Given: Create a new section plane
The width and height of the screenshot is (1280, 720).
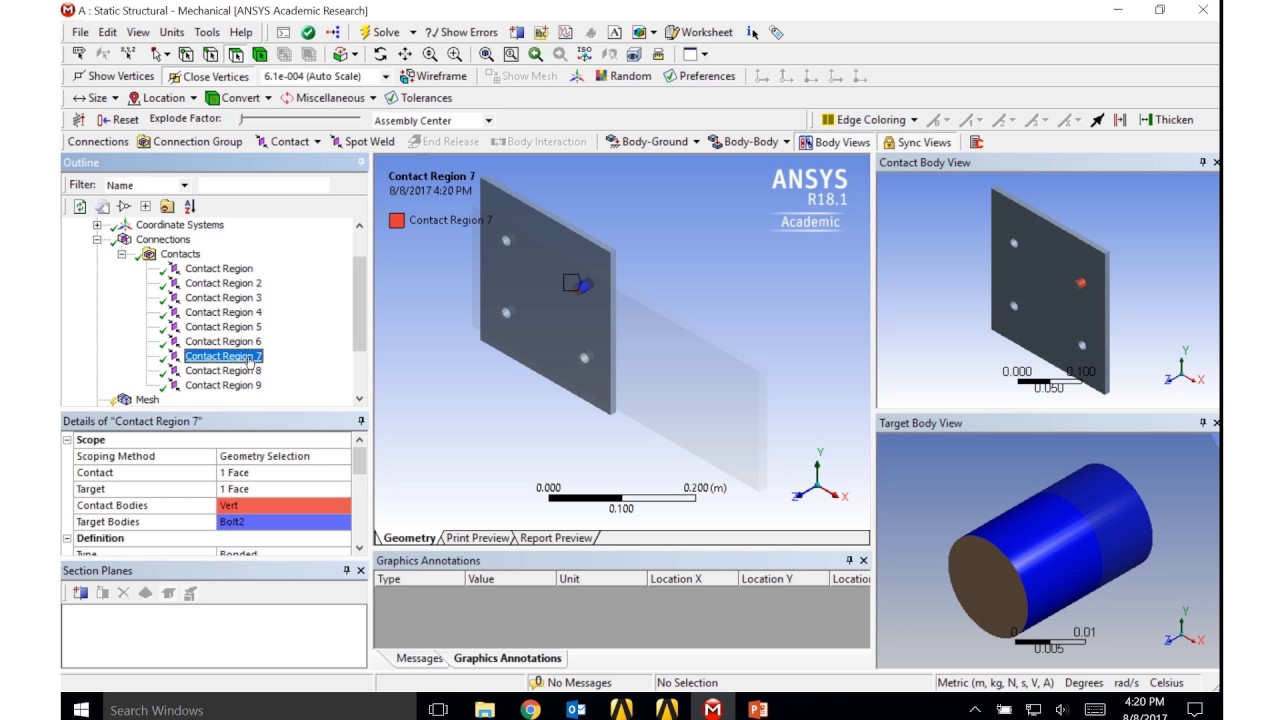Looking at the screenshot, I should (80, 593).
